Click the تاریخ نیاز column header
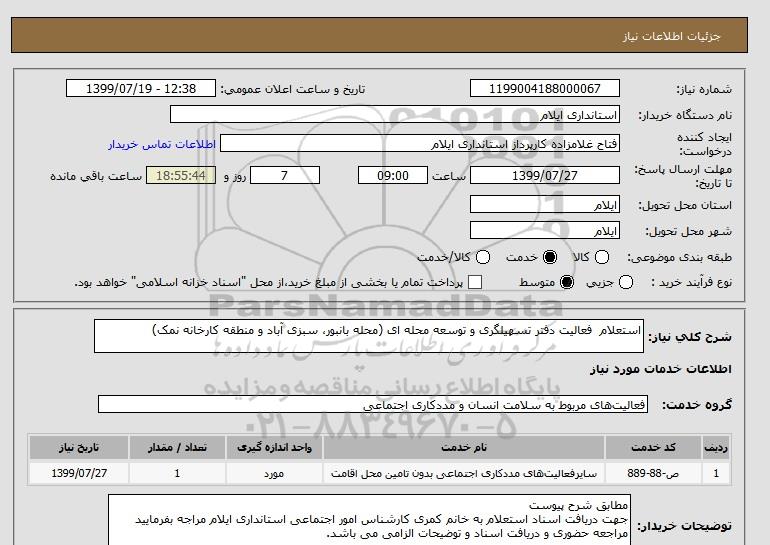 click(x=79, y=448)
